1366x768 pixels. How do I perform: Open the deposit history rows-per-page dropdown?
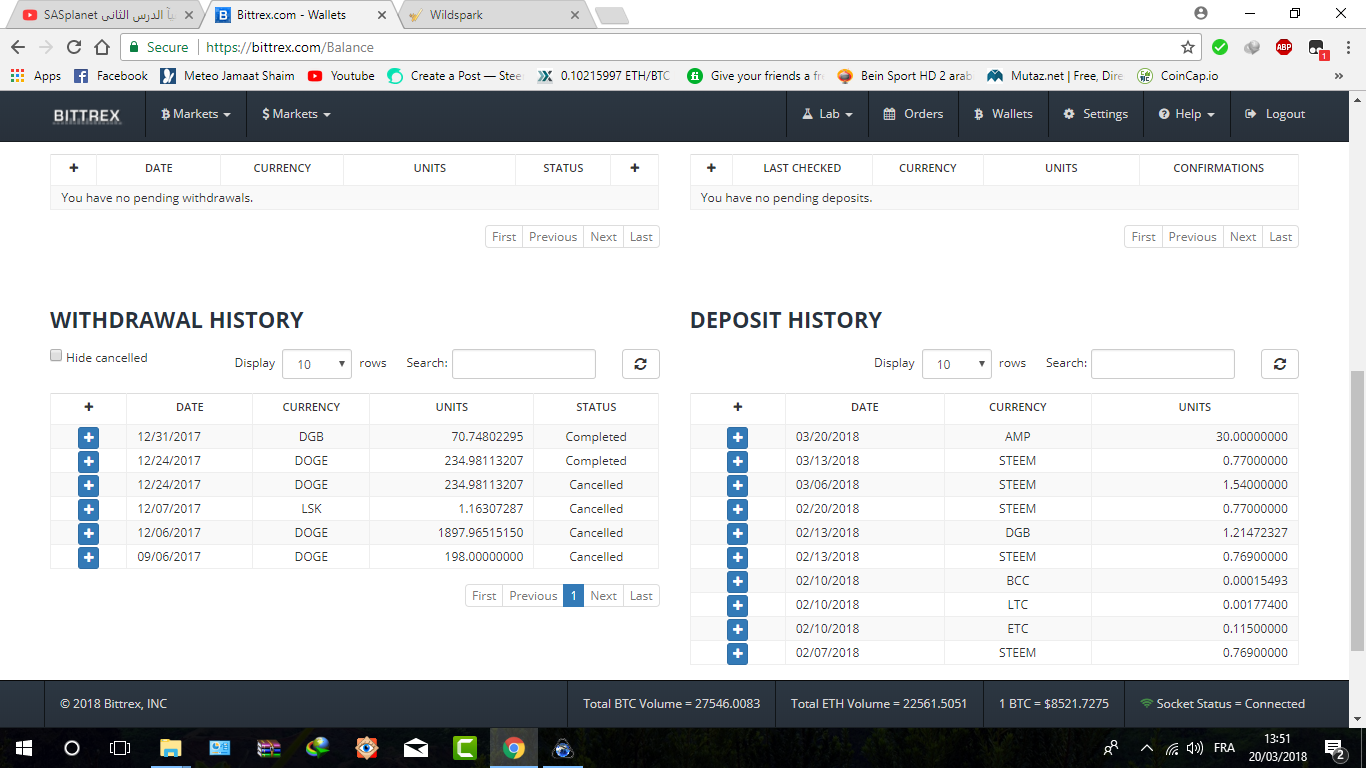coord(956,364)
